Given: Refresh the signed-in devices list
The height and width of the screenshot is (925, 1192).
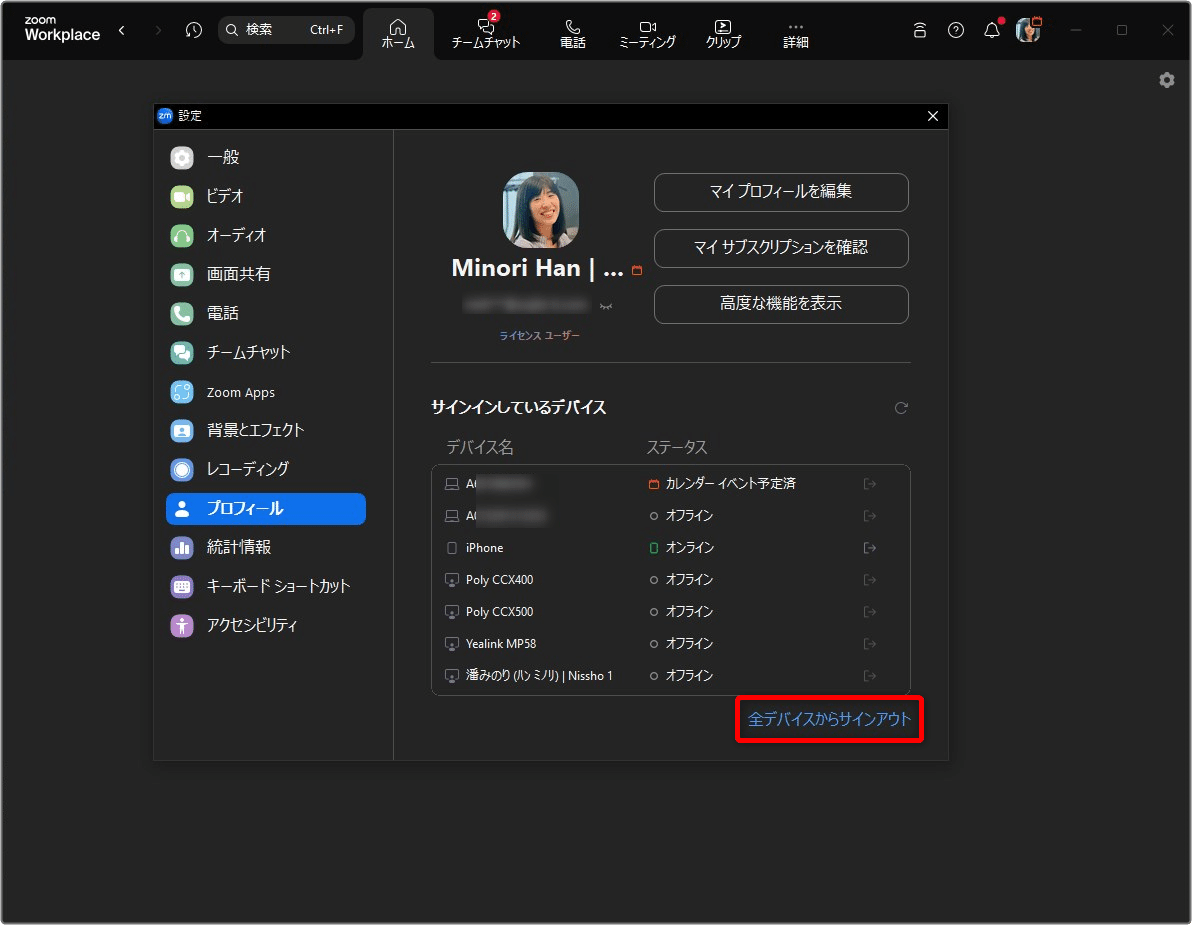Looking at the screenshot, I should pos(901,408).
